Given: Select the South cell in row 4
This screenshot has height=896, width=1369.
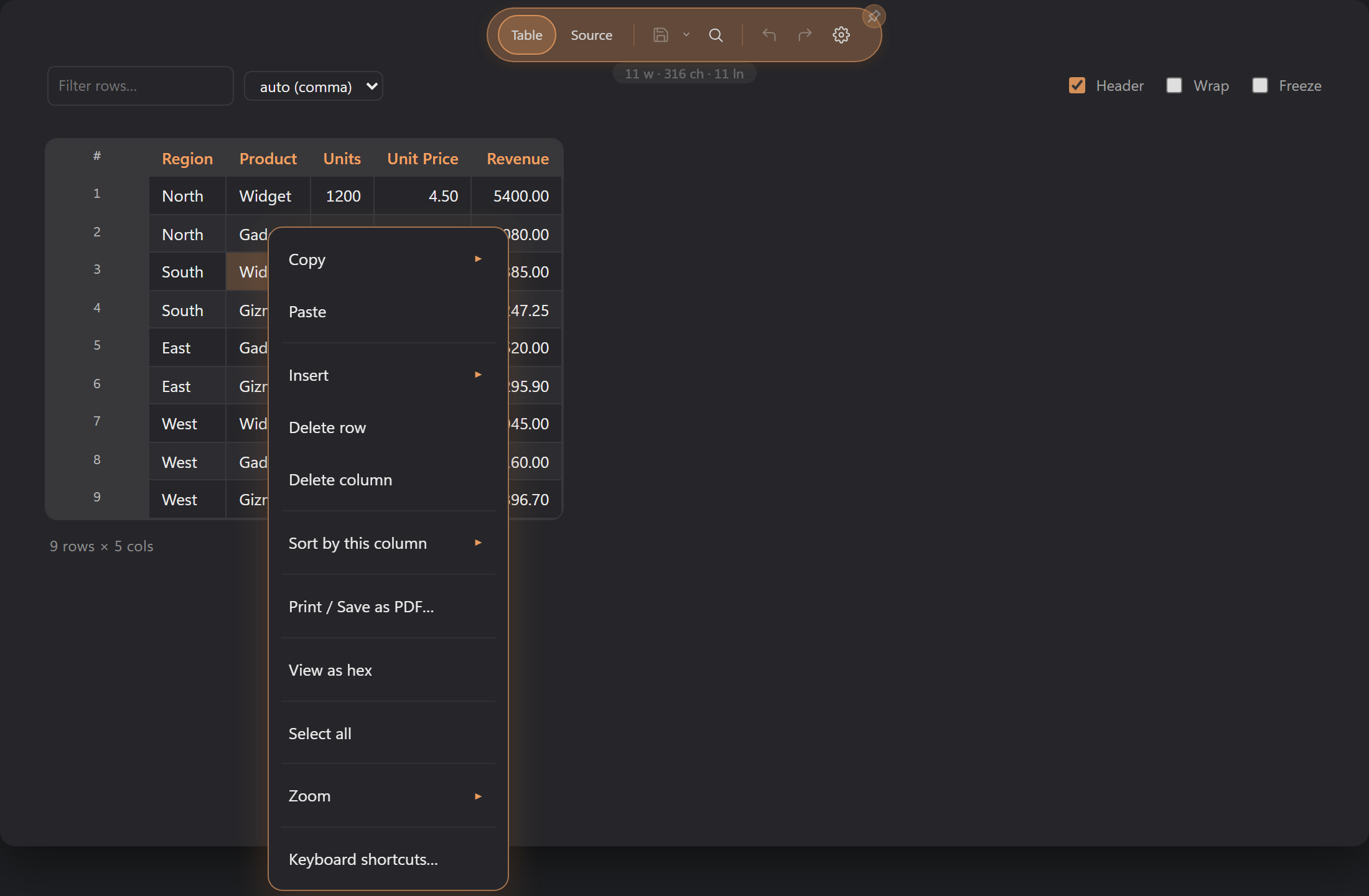Looking at the screenshot, I should 187,310.
